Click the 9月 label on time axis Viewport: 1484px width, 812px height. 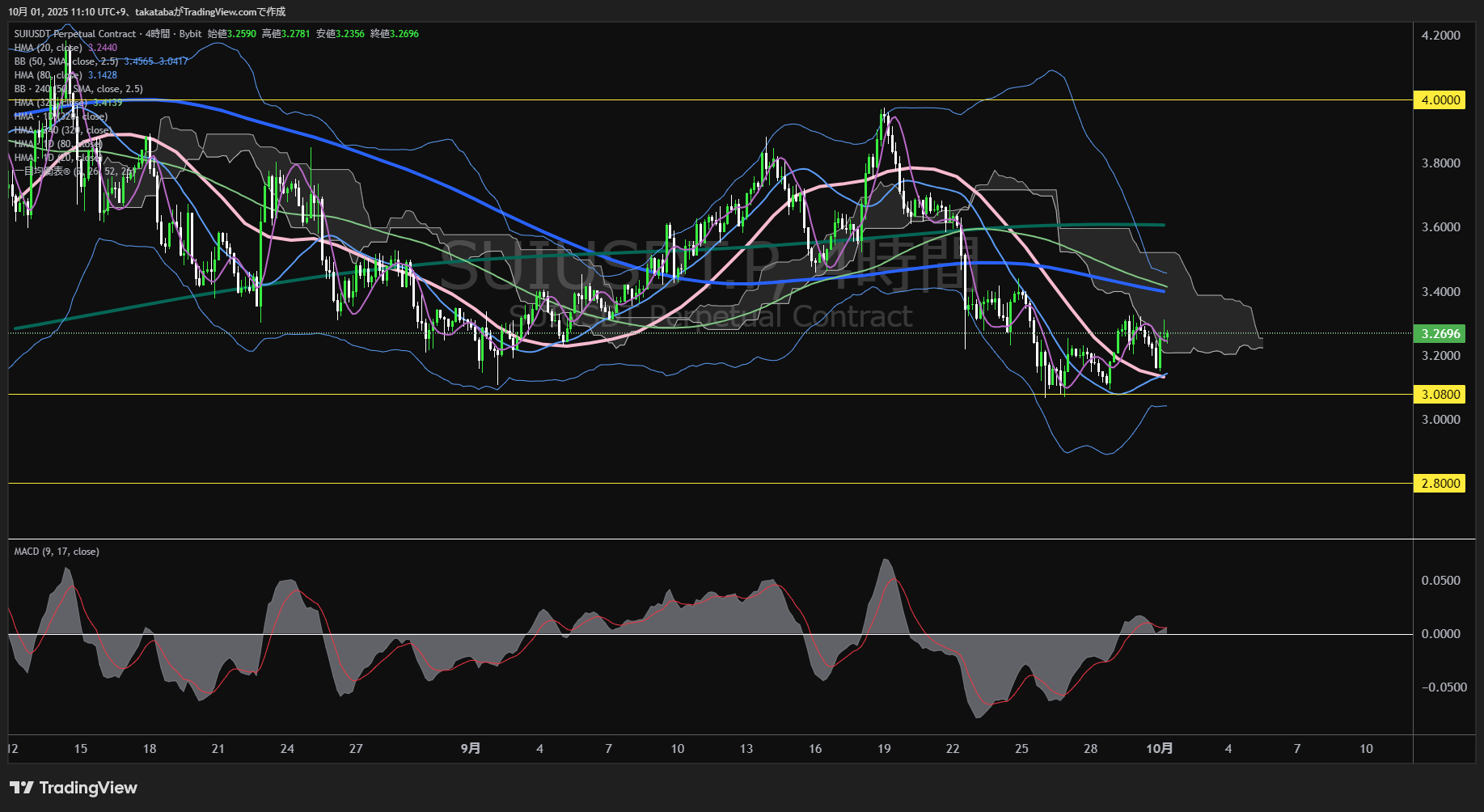click(470, 749)
